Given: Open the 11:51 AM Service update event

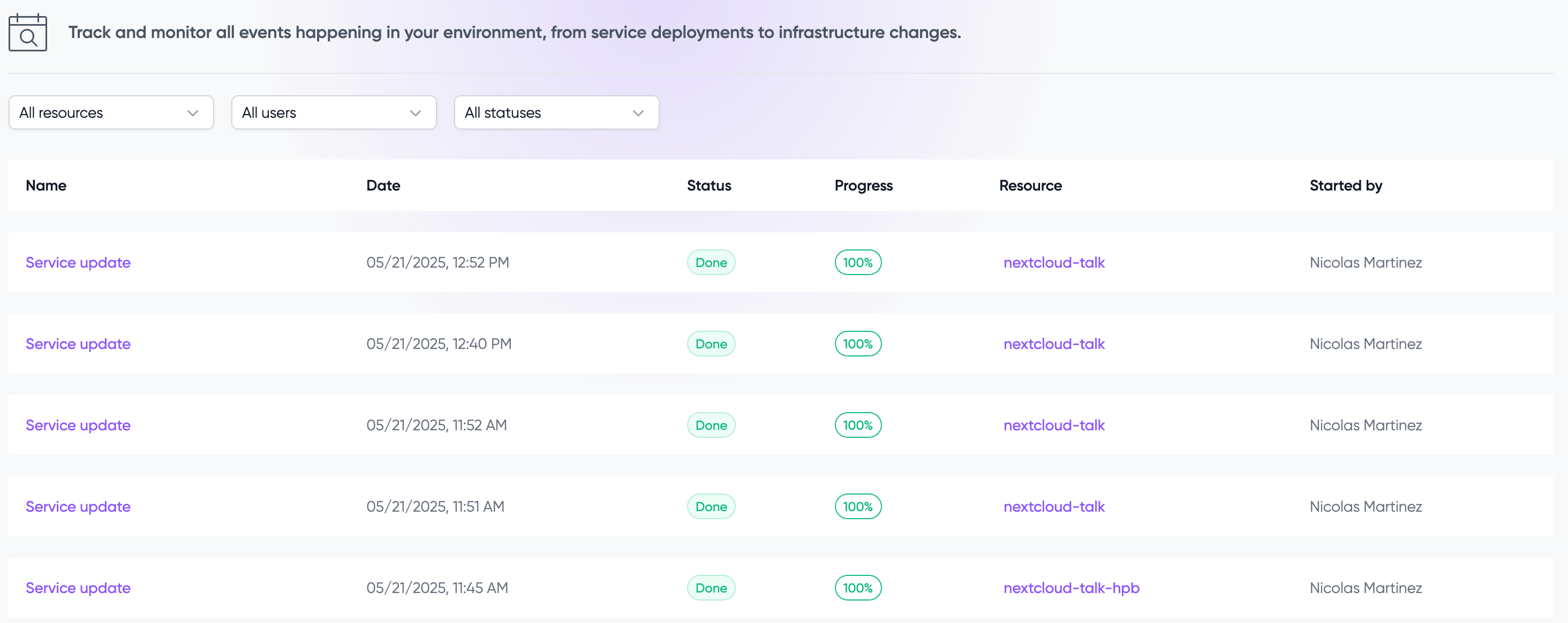Looking at the screenshot, I should 78,507.
